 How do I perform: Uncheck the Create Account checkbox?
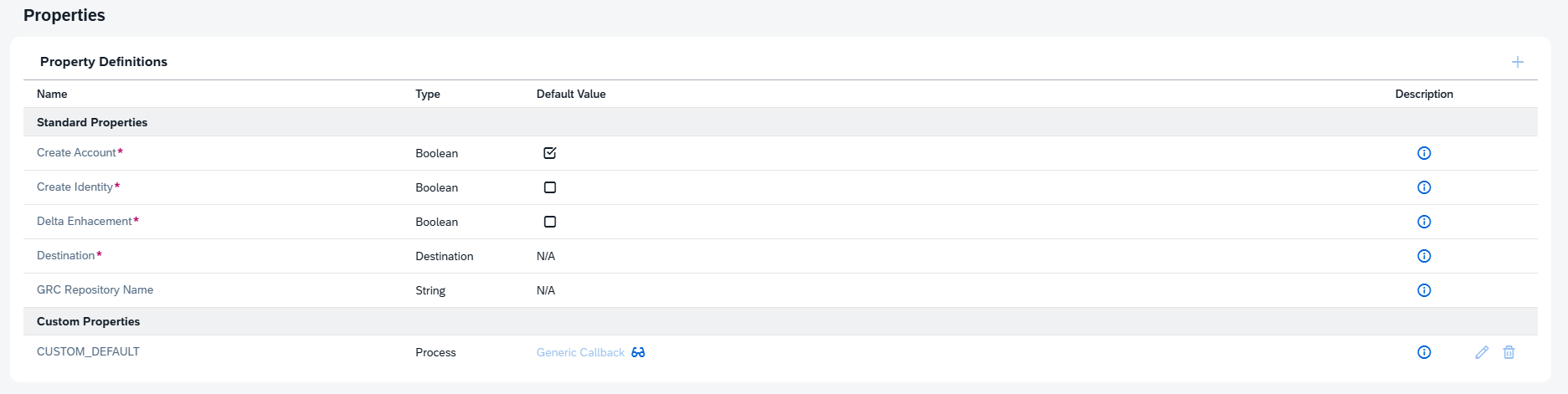tap(550, 153)
